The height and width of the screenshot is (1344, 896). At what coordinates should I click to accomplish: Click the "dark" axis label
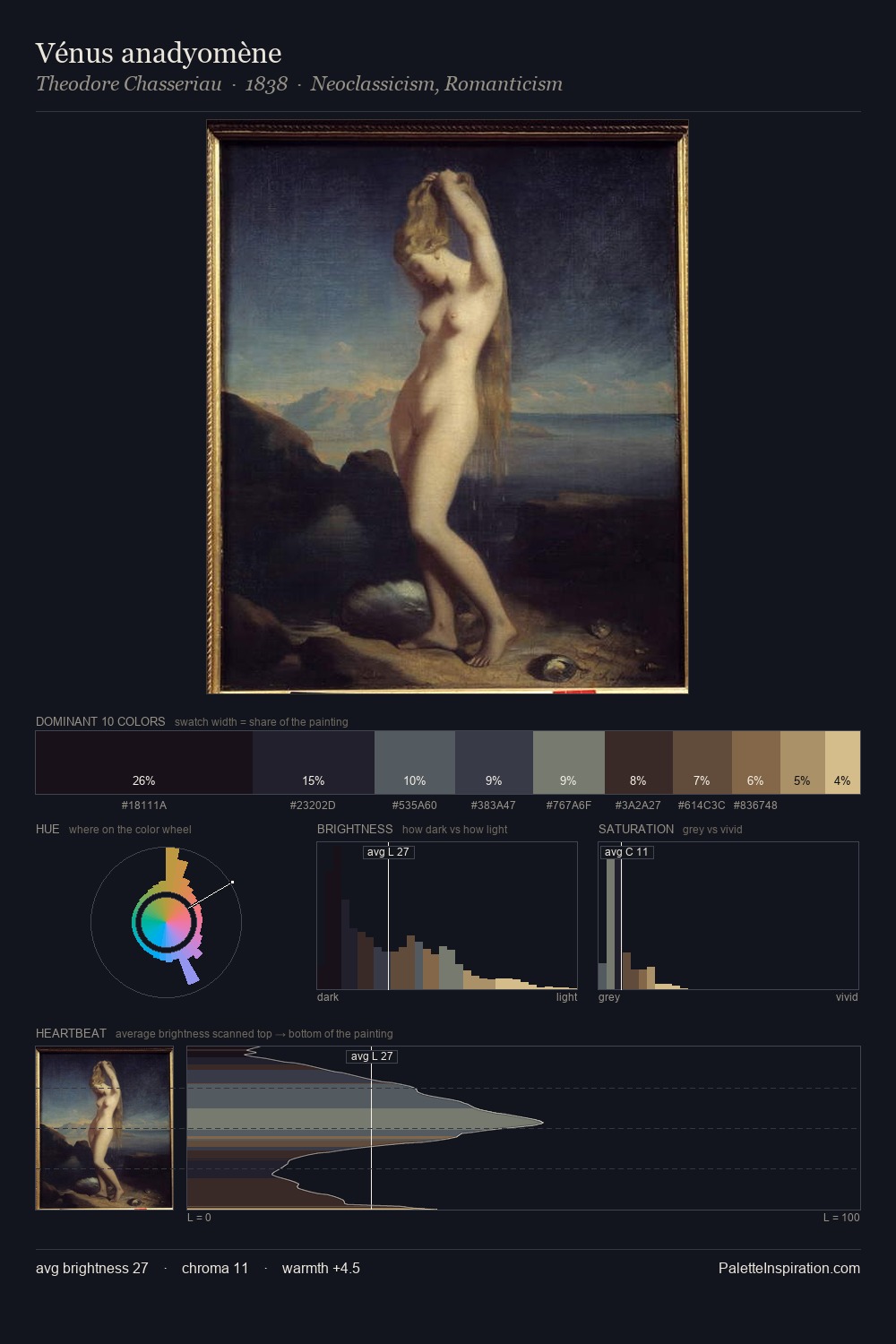tap(328, 996)
